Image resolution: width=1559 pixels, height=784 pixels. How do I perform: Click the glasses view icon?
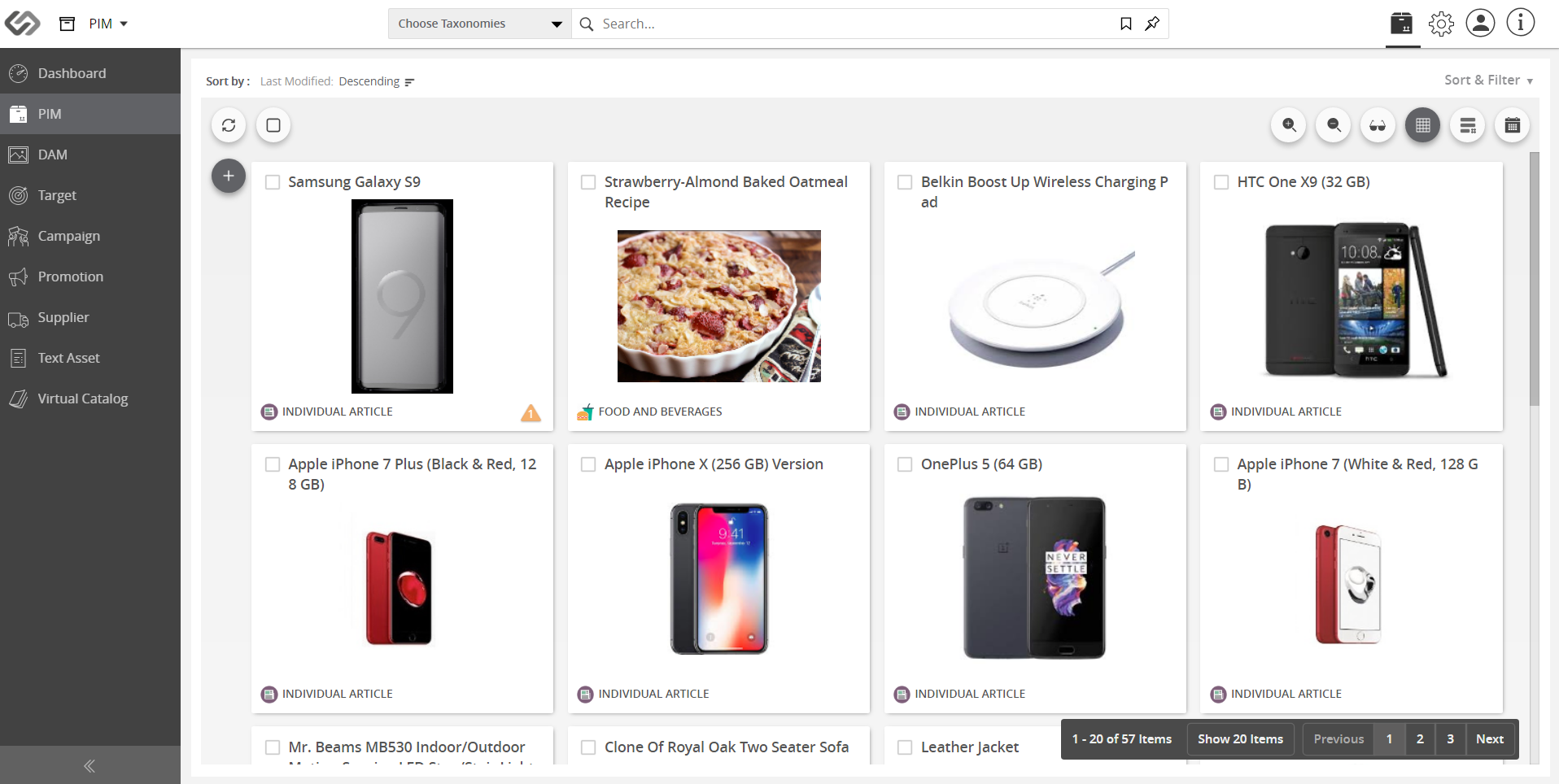click(1378, 125)
